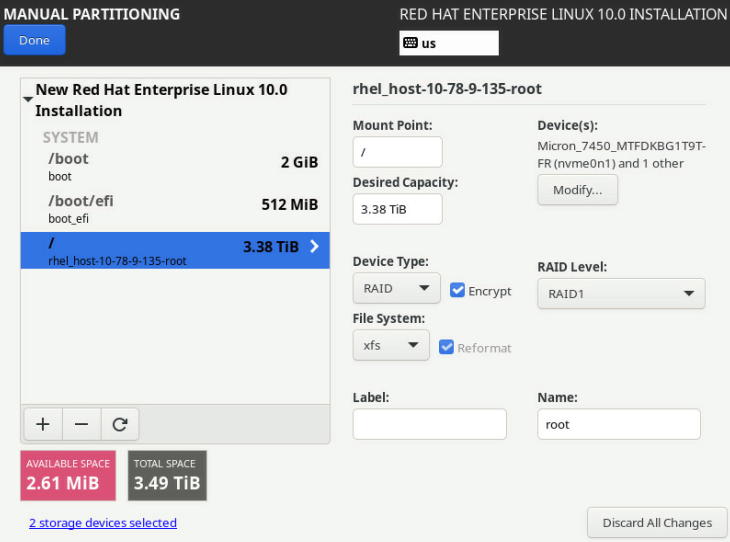
Task: Click the Micron_7450 device name text
Action: (621, 155)
